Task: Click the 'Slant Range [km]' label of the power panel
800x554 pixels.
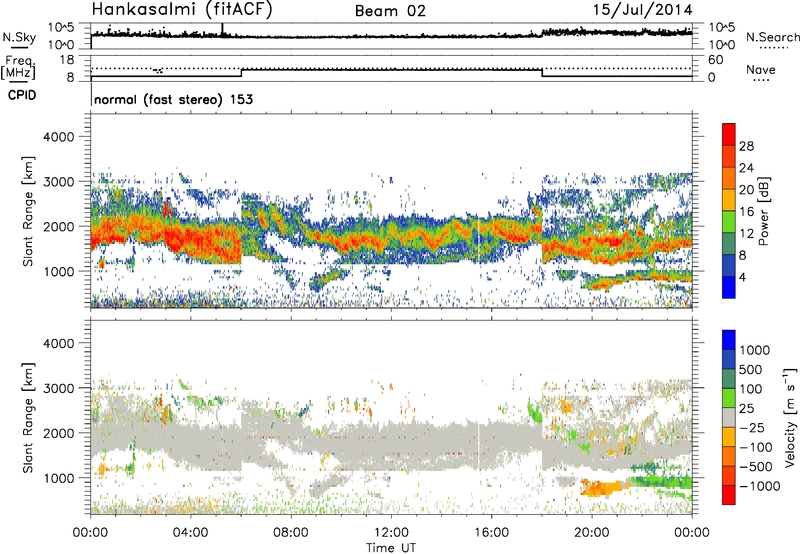Action: coord(28,211)
